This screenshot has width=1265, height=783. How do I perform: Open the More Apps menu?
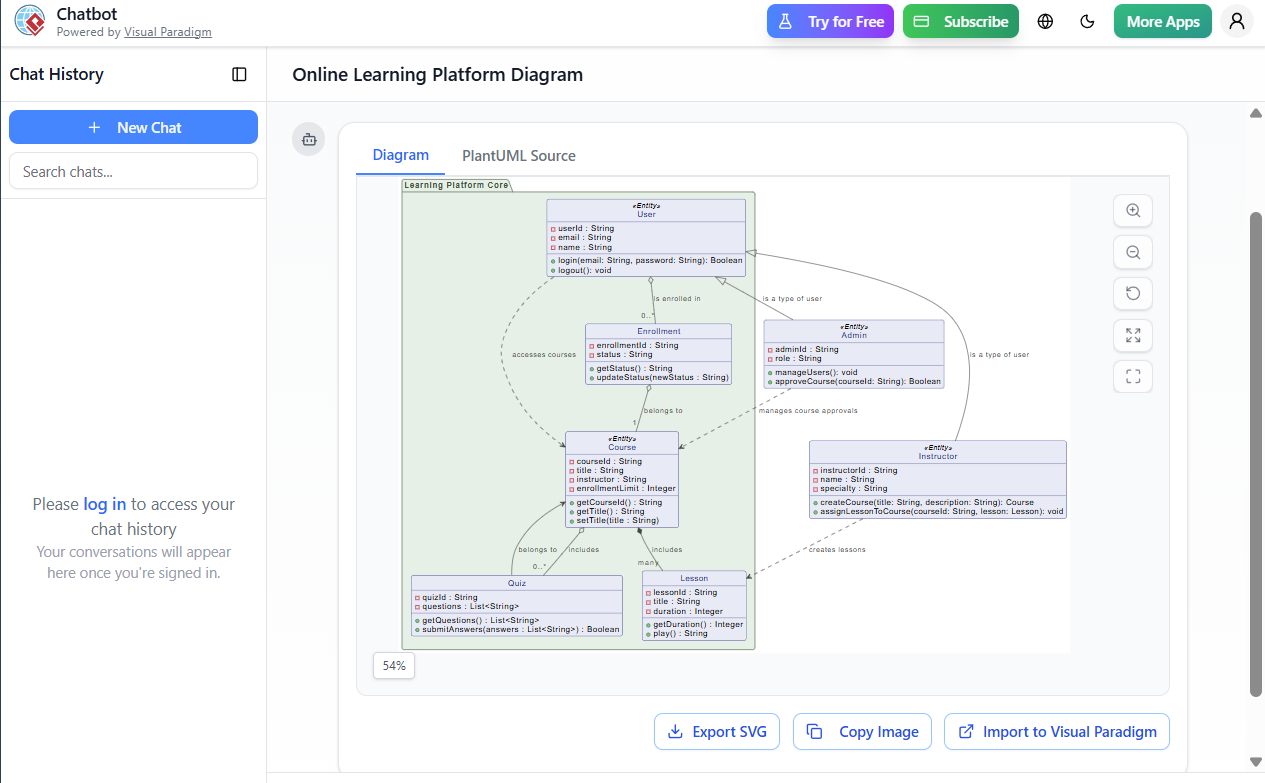tap(1162, 20)
